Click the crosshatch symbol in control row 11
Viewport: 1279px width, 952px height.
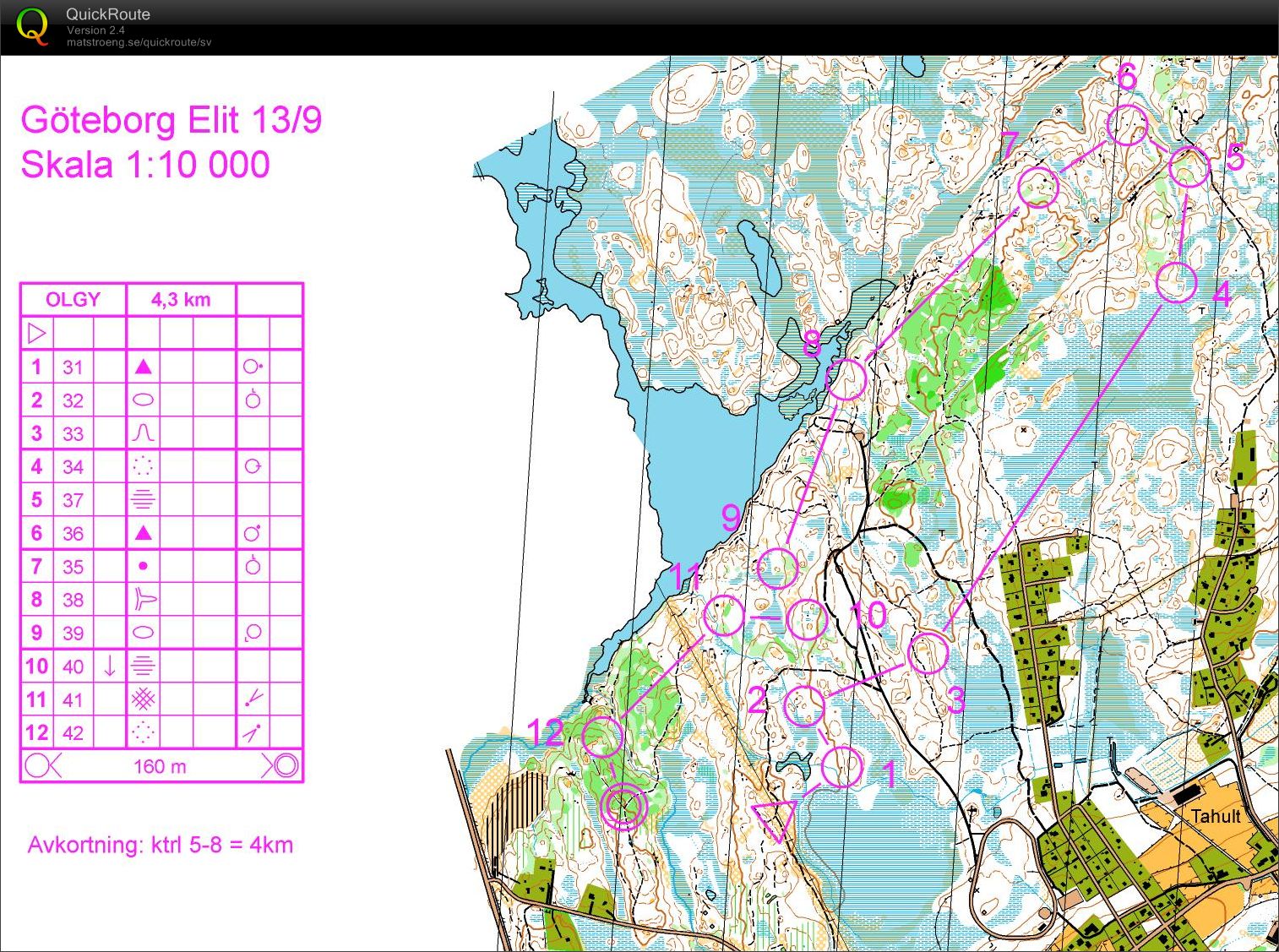144,699
